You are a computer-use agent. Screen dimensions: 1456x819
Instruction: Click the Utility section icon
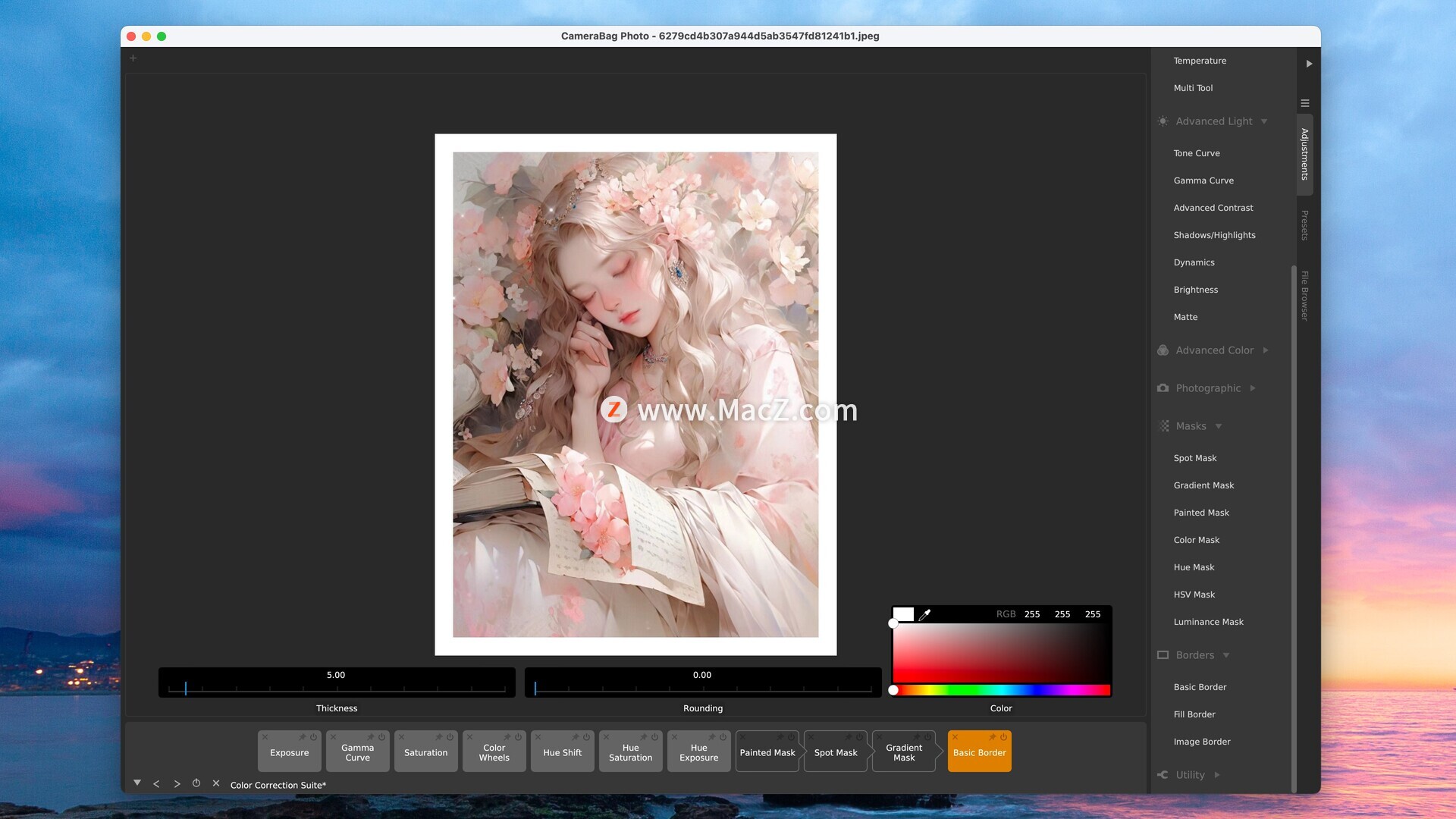click(1163, 775)
